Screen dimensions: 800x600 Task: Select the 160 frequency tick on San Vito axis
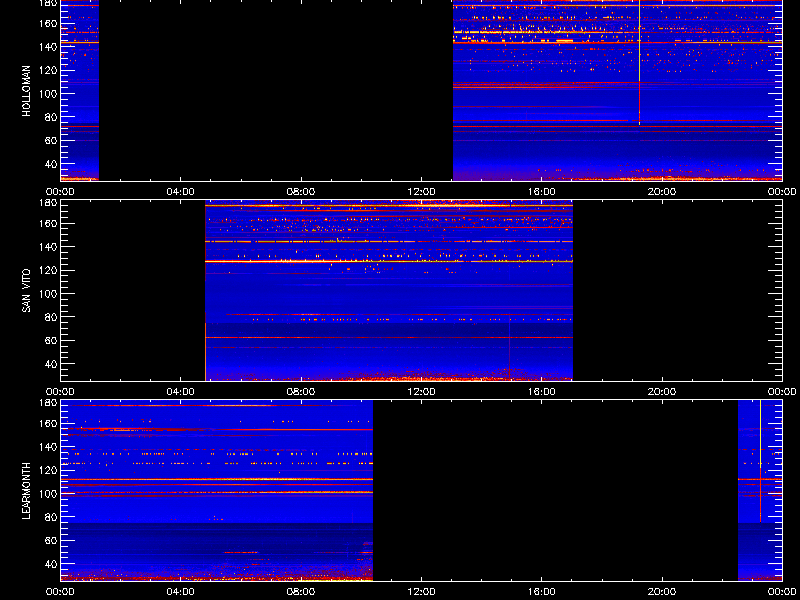pos(49,223)
